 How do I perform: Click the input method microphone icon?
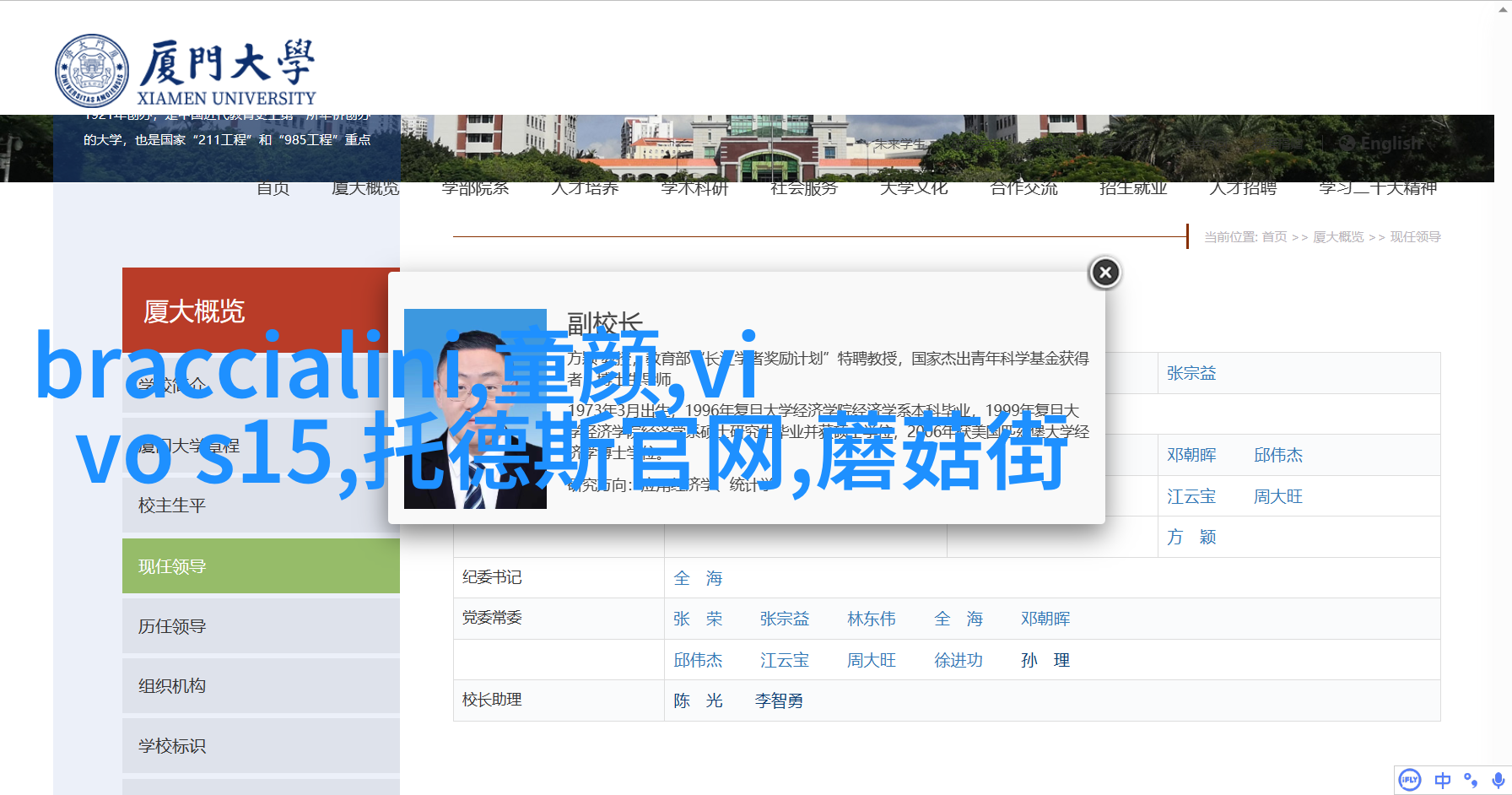coord(1498,781)
